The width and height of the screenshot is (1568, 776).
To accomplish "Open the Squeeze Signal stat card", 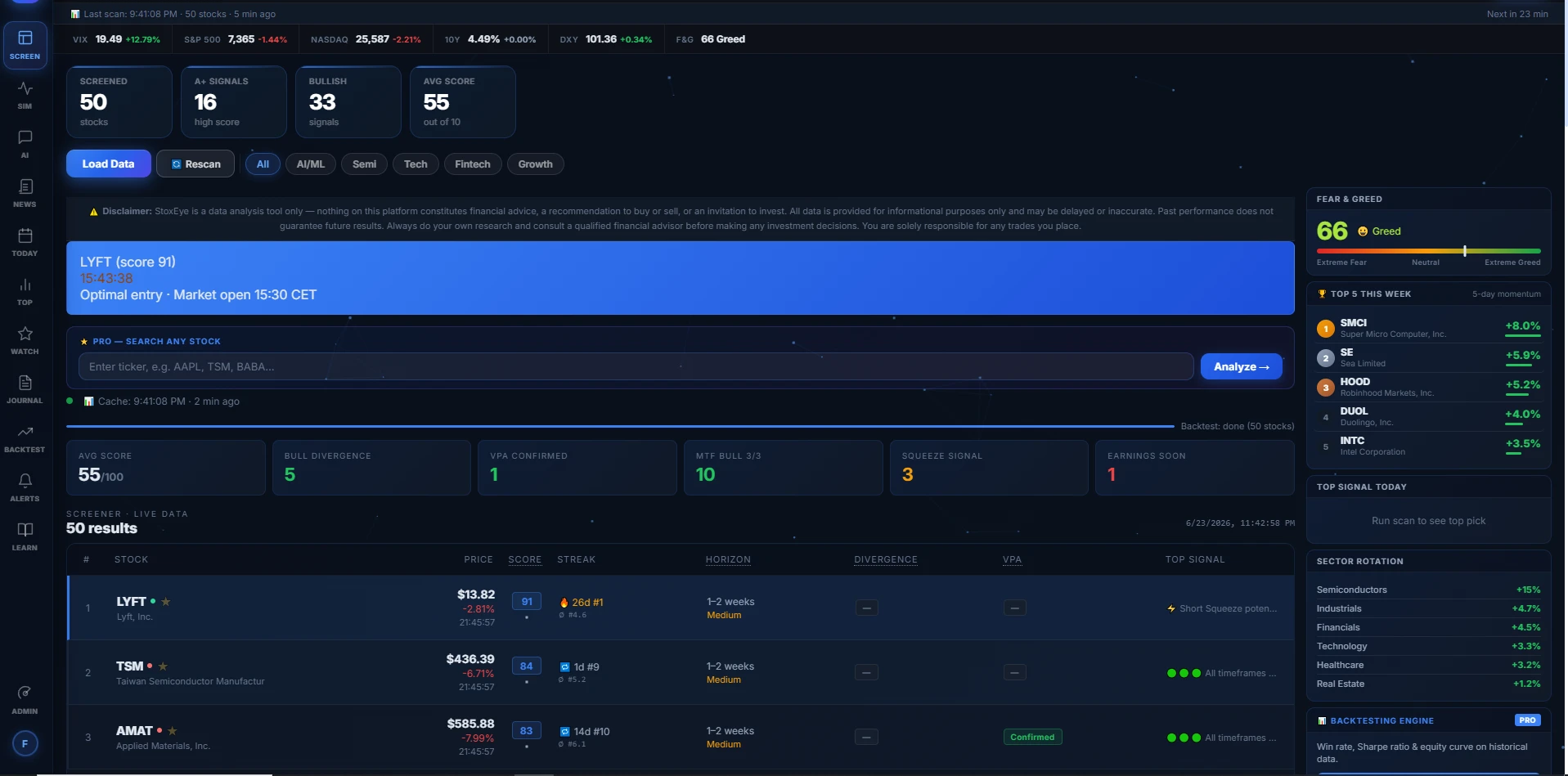I will pos(989,468).
